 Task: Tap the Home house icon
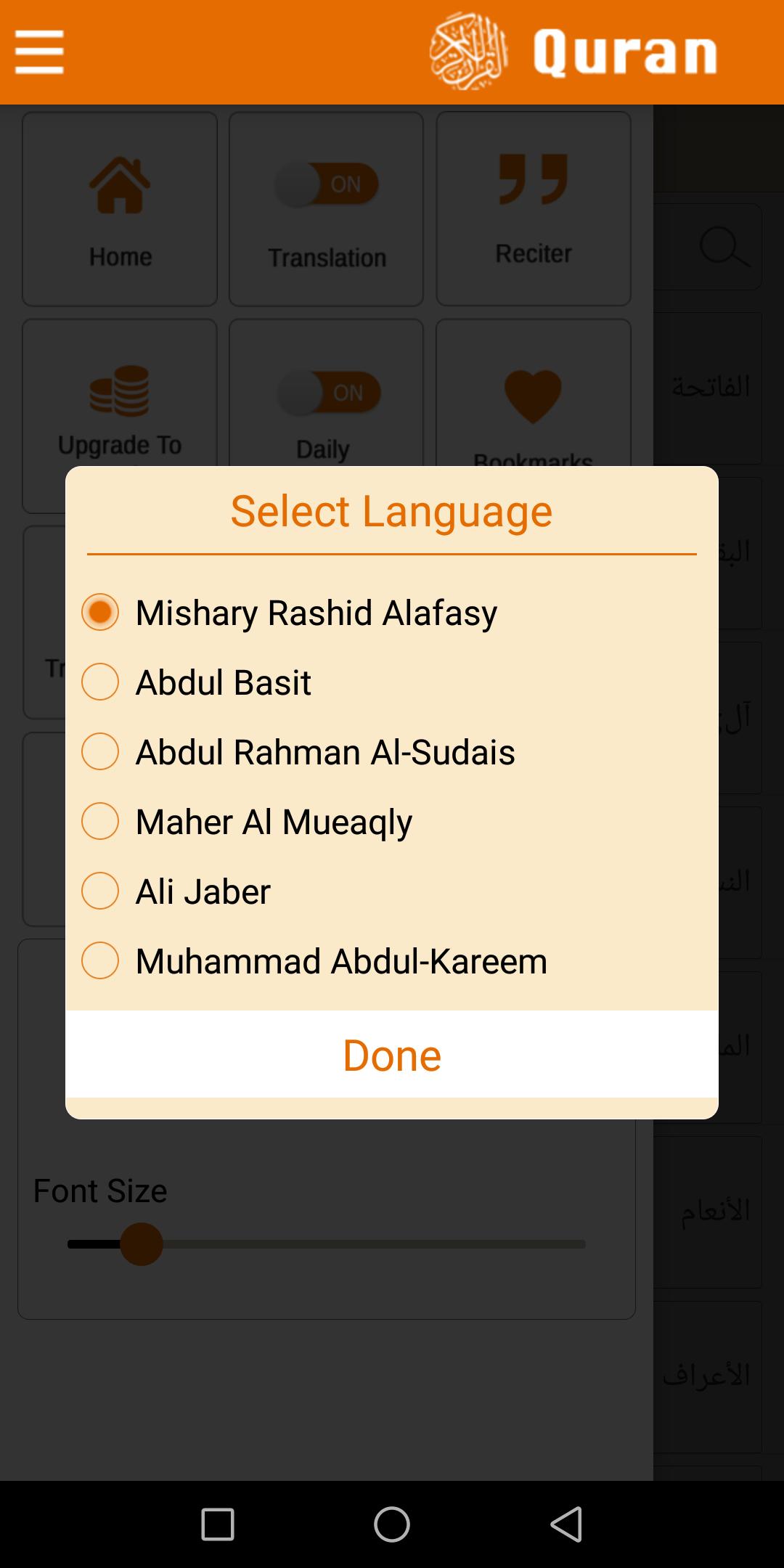[x=120, y=185]
